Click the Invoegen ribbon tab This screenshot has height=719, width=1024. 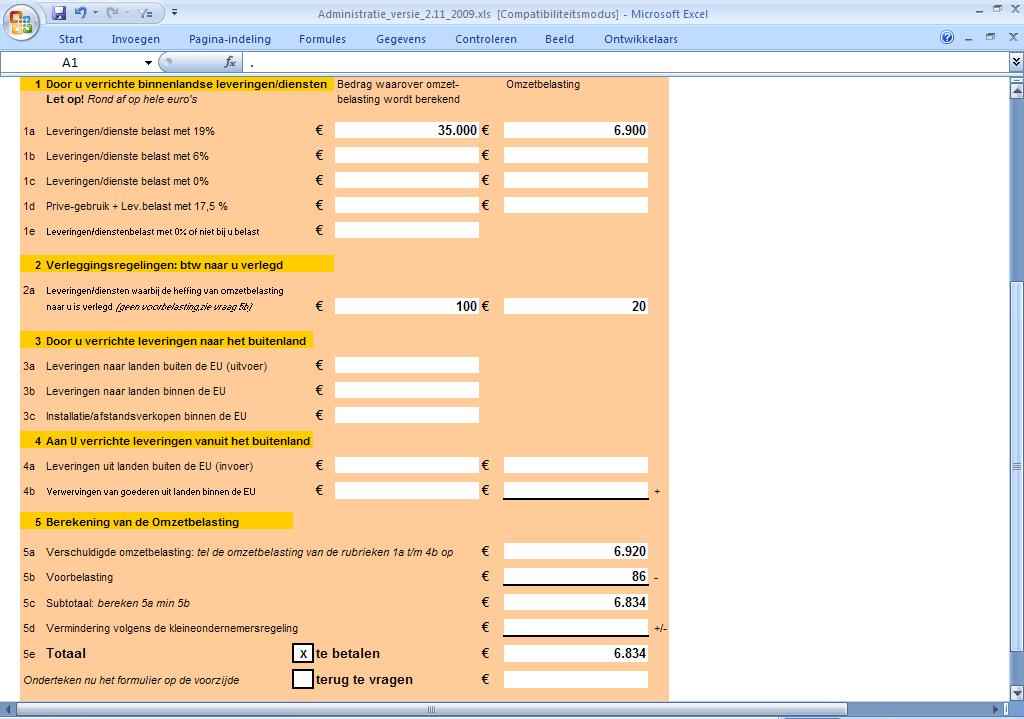pyautogui.click(x=135, y=39)
